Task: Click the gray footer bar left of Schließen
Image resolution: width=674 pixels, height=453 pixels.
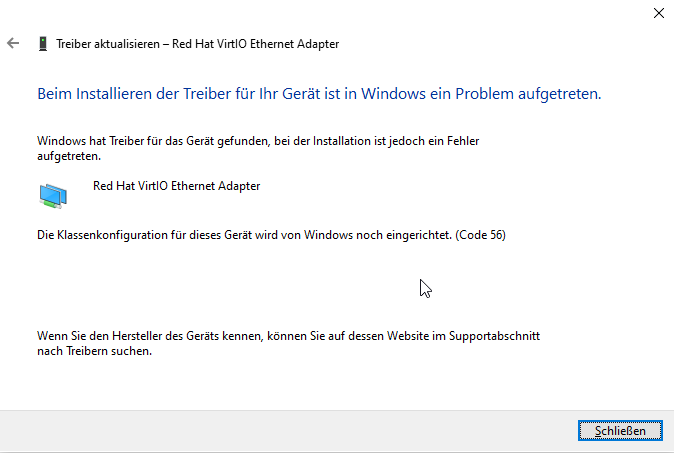Action: pyautogui.click(x=288, y=431)
